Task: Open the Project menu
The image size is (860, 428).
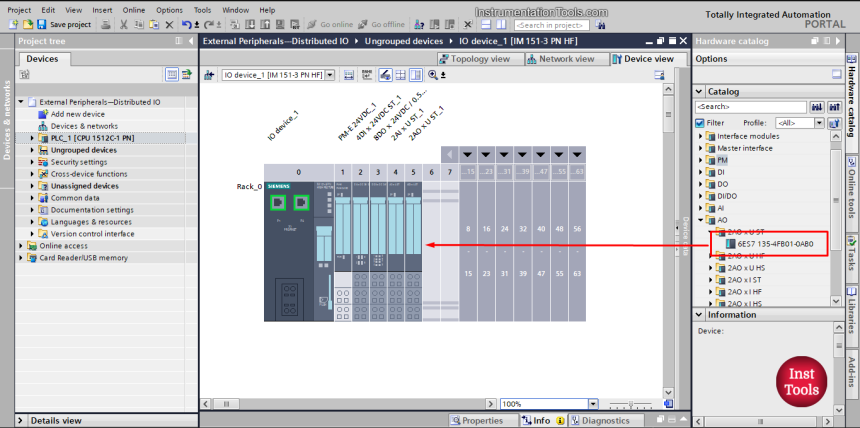Action: pos(19,10)
